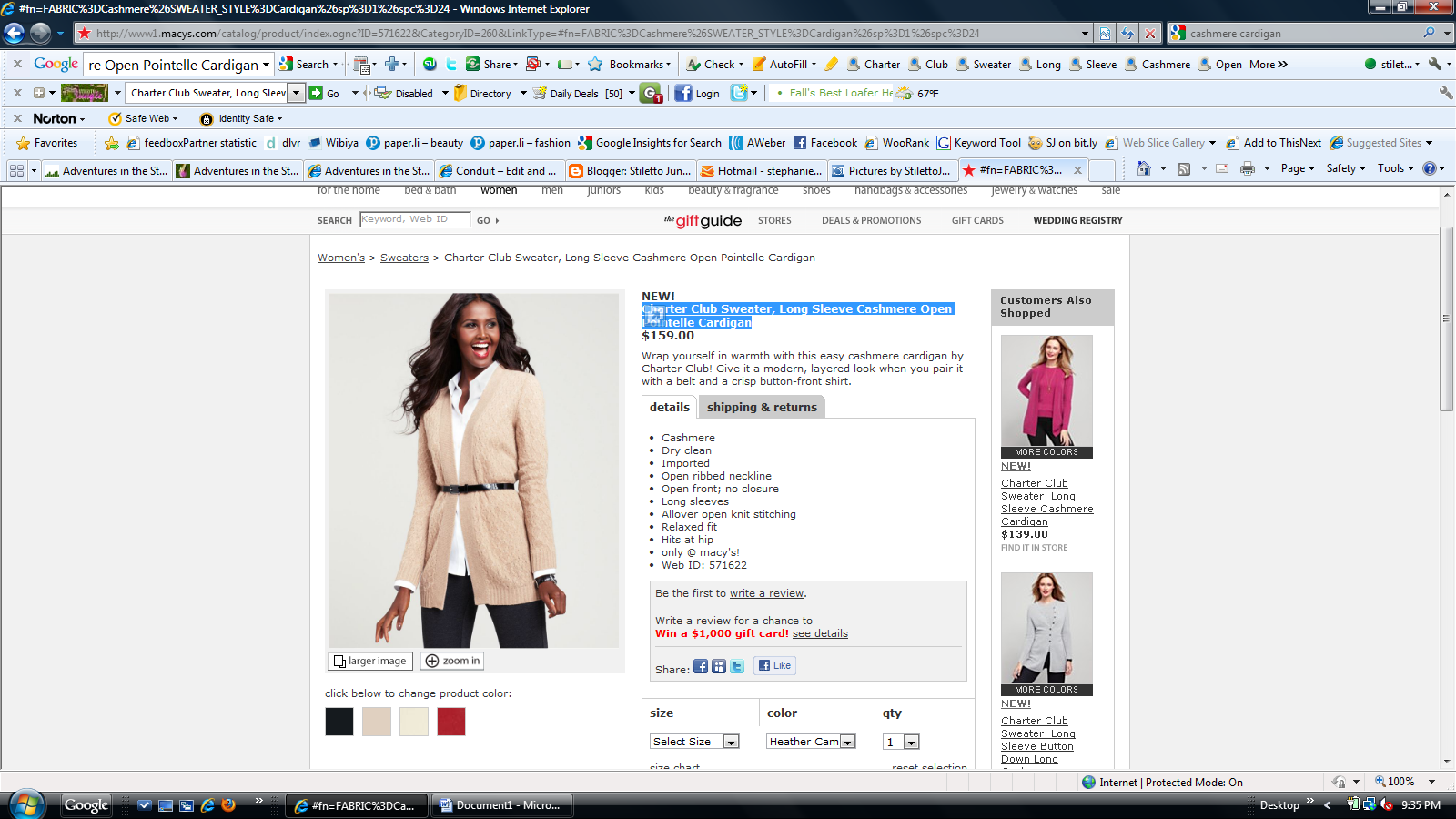Click the IE Home icon
Viewport: 1456px width, 819px height.
pyautogui.click(x=1144, y=168)
